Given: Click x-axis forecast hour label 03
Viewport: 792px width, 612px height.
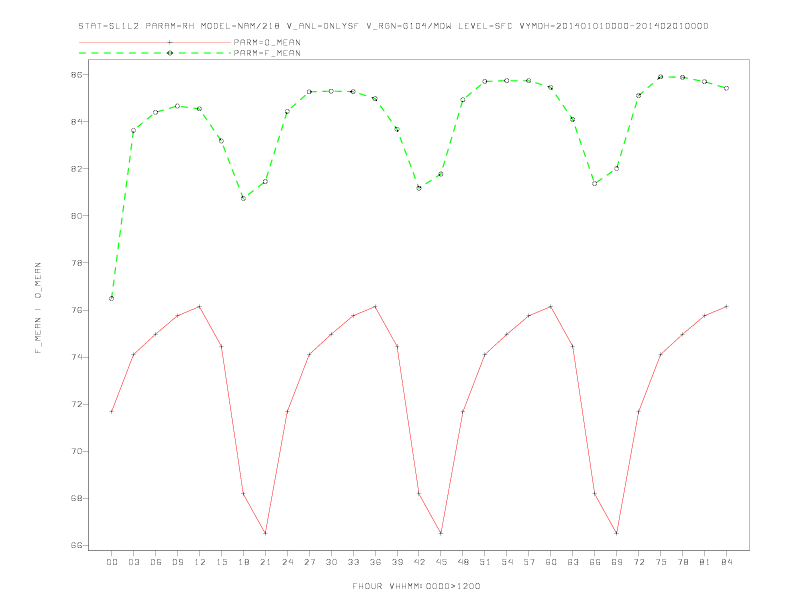Looking at the screenshot, I should (x=133, y=562).
